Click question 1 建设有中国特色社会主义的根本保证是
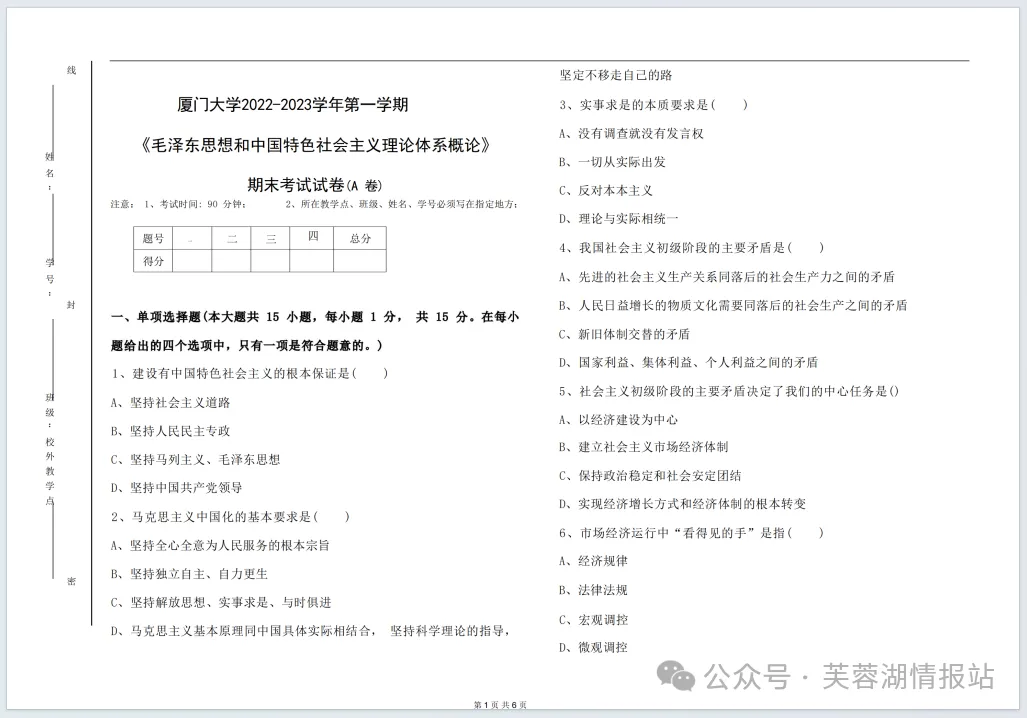This screenshot has width=1027, height=718. [250, 373]
